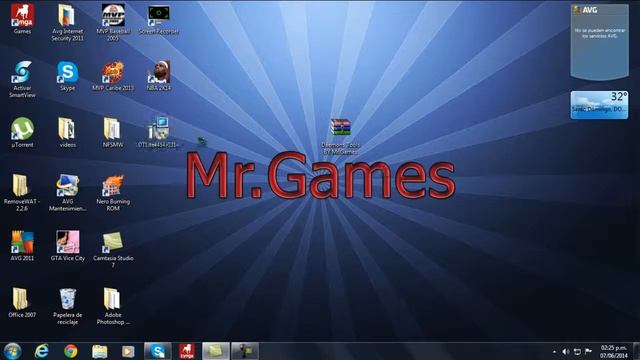Viewport: 640px width, 360px height.
Task: Select the Papelera de reciclaje icon
Action: tap(67, 306)
